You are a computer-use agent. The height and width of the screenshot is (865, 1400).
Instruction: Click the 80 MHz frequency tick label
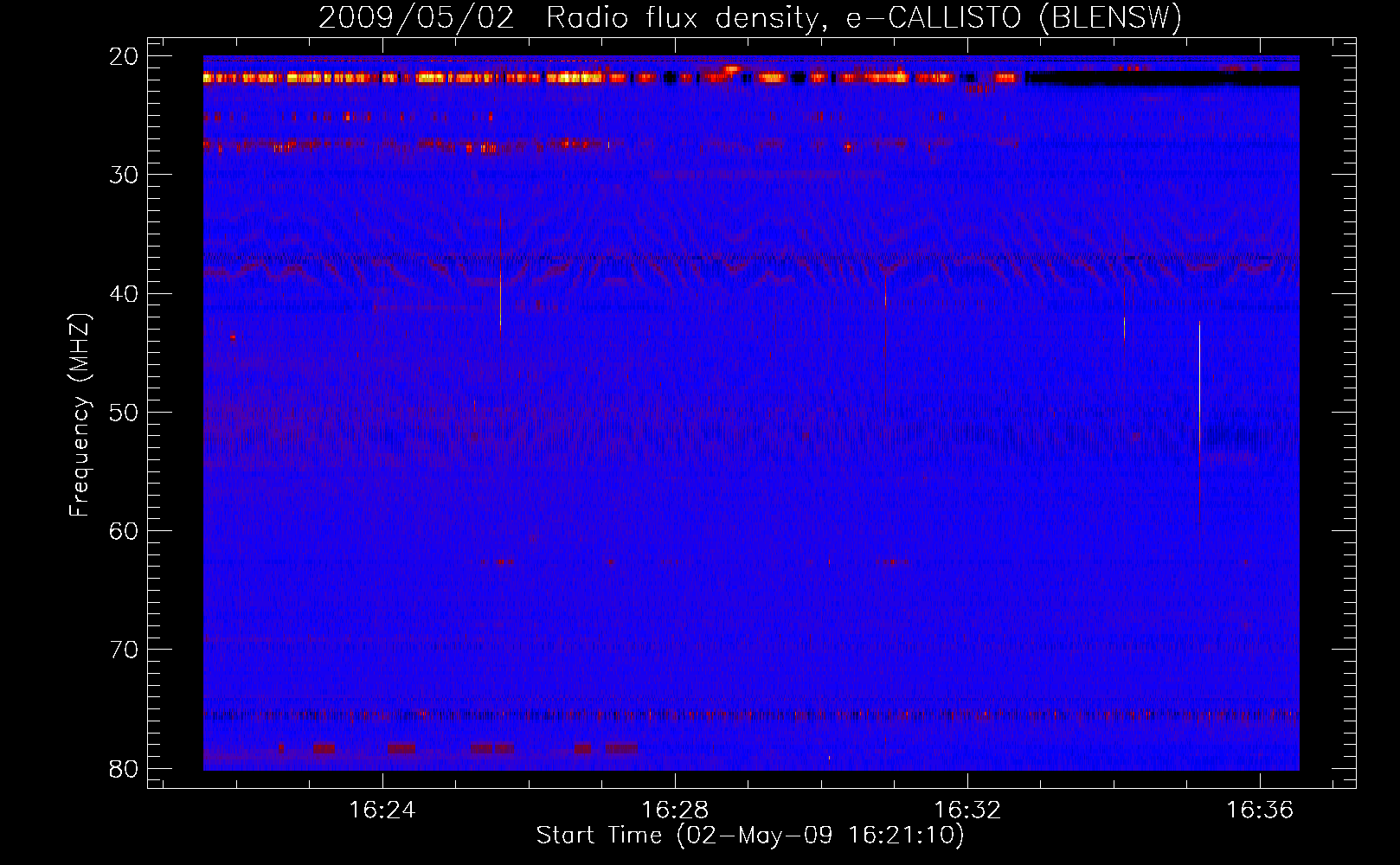(x=125, y=769)
